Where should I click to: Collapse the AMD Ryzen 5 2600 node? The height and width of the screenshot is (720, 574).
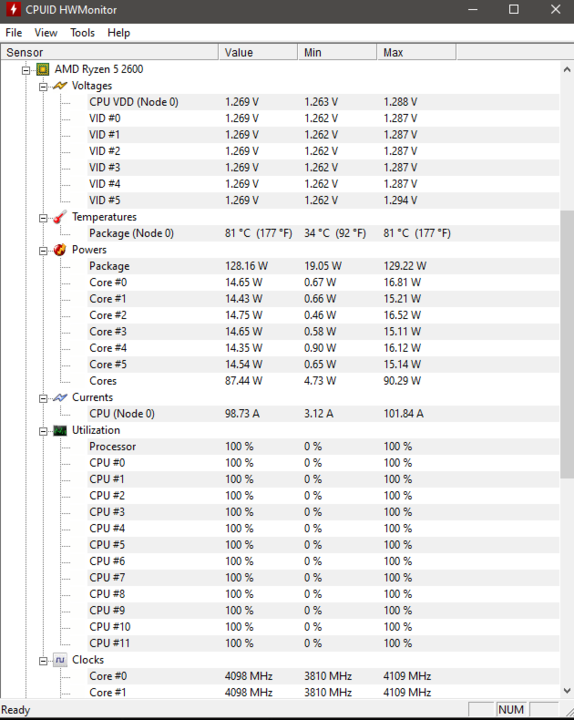click(26, 70)
